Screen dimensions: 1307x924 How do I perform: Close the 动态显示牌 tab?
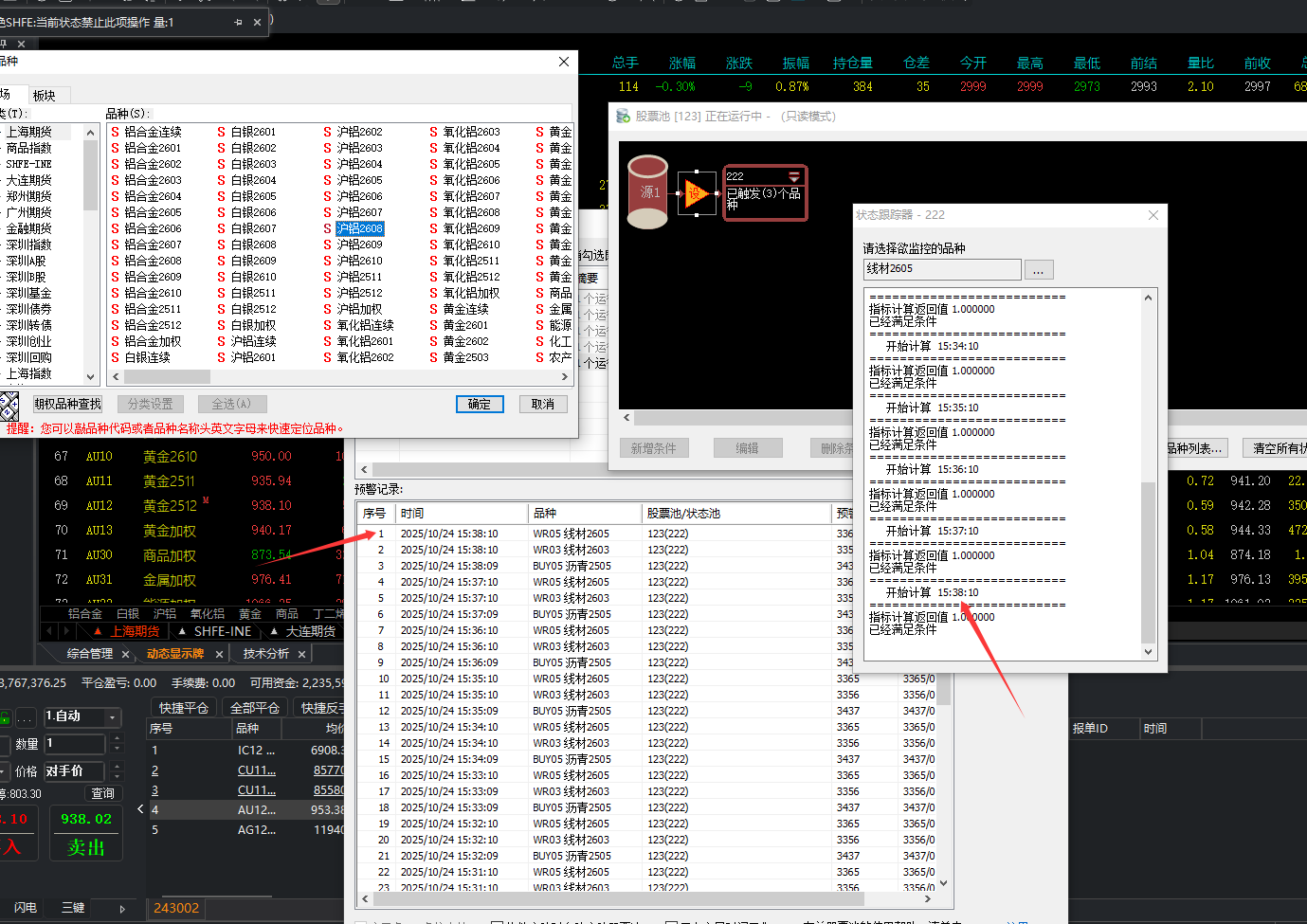[219, 654]
